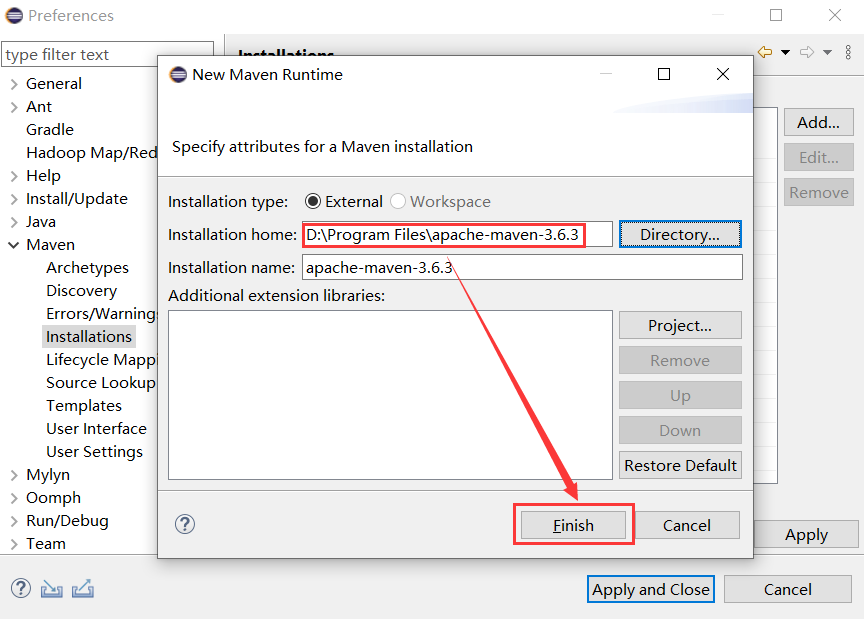
Task: Select Java preferences category
Action: pyautogui.click(x=41, y=222)
